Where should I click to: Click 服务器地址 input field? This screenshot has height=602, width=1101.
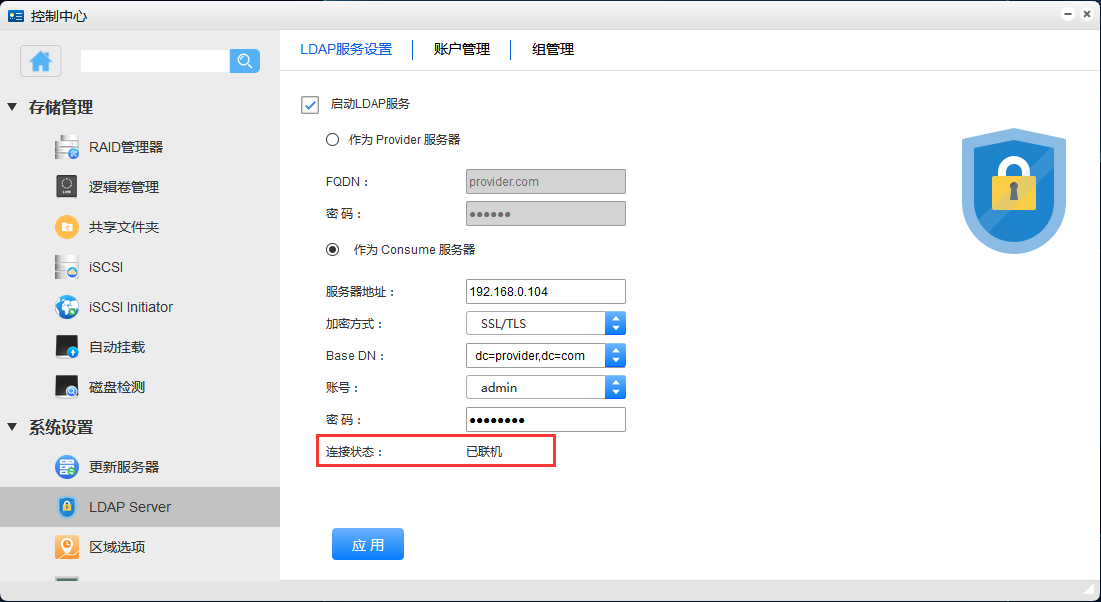(x=545, y=291)
